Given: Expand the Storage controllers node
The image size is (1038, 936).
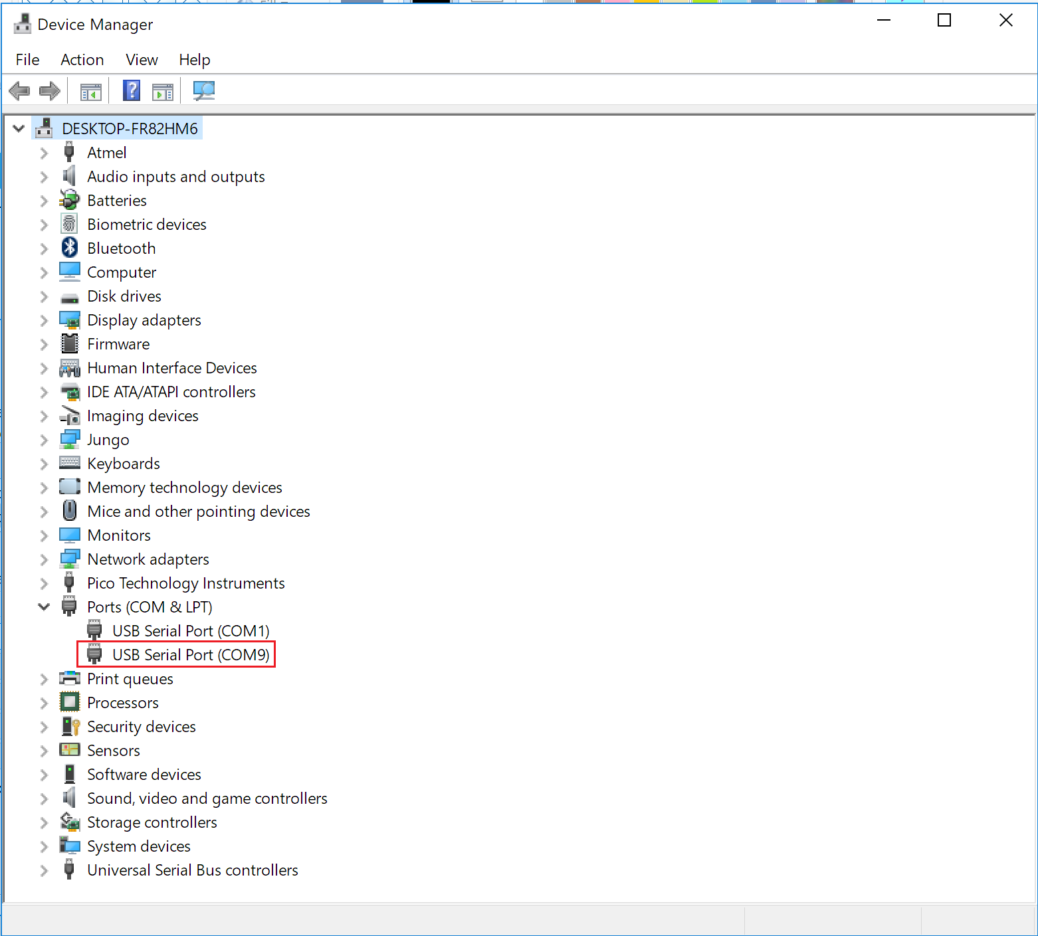Looking at the screenshot, I should (x=44, y=821).
